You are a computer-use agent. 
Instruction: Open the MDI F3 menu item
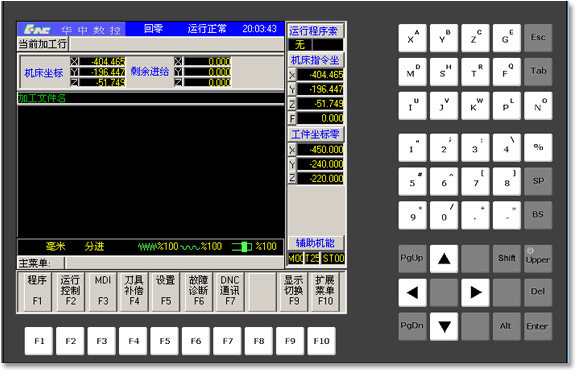point(103,291)
